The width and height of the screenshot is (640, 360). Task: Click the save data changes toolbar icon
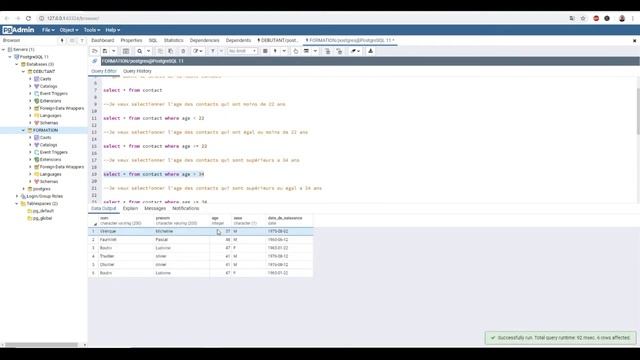pos(126,51)
